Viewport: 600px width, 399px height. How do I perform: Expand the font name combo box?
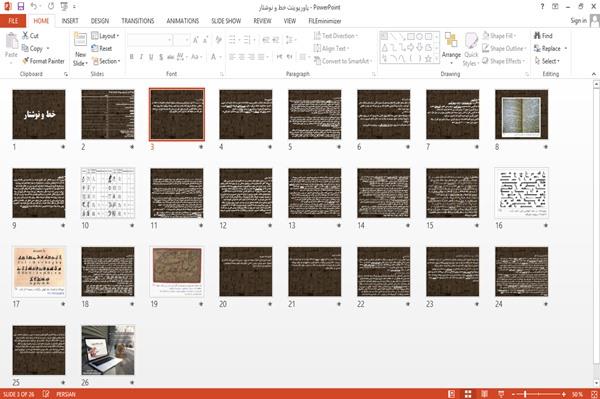point(169,40)
